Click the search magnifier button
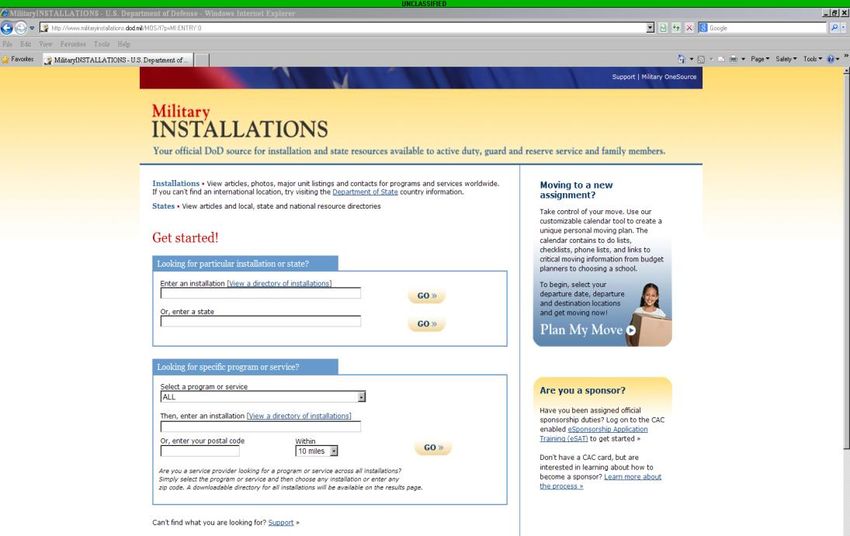This screenshot has width=850, height=536. (x=835, y=28)
